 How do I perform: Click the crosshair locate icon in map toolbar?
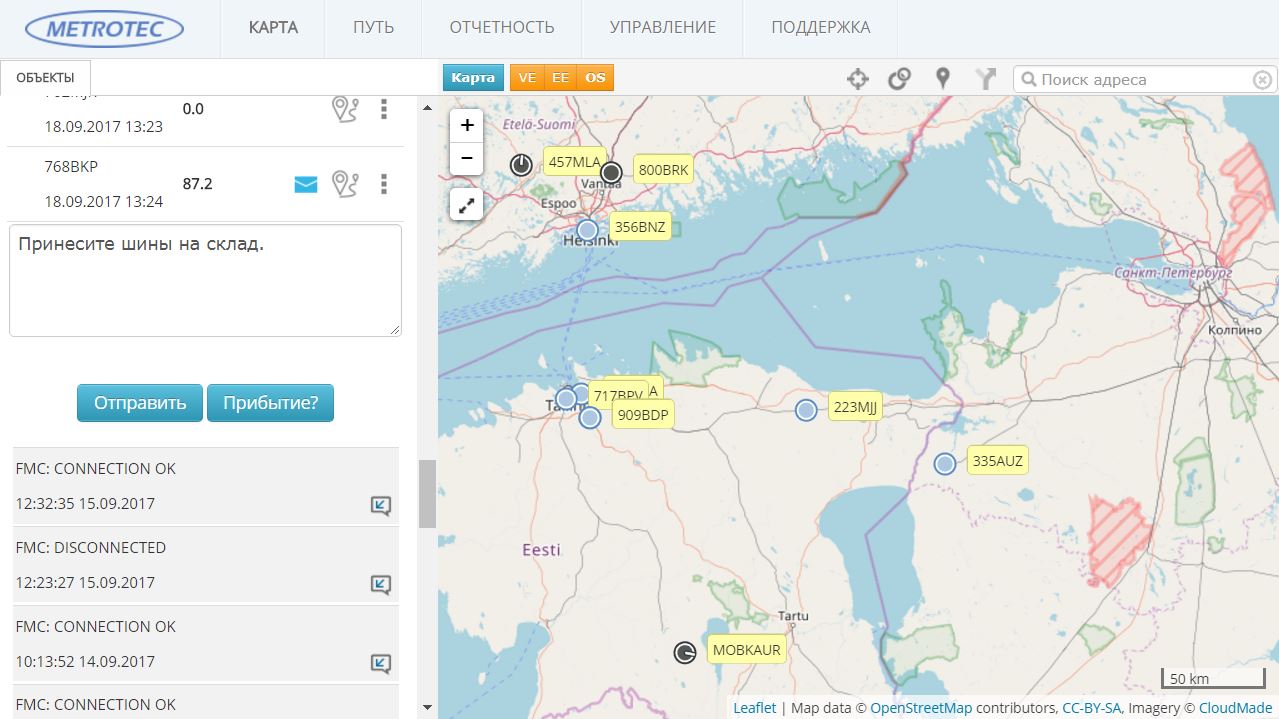[x=858, y=79]
